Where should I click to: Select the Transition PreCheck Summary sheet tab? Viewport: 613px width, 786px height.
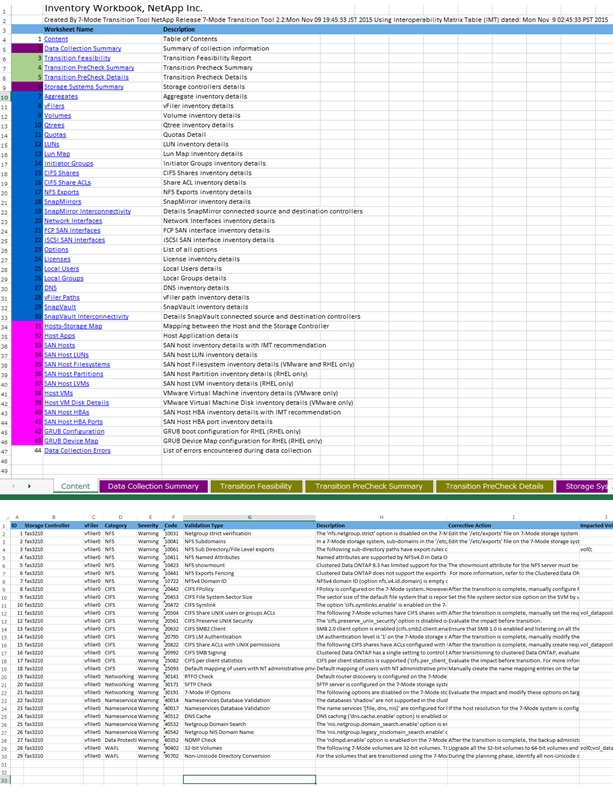pos(368,486)
